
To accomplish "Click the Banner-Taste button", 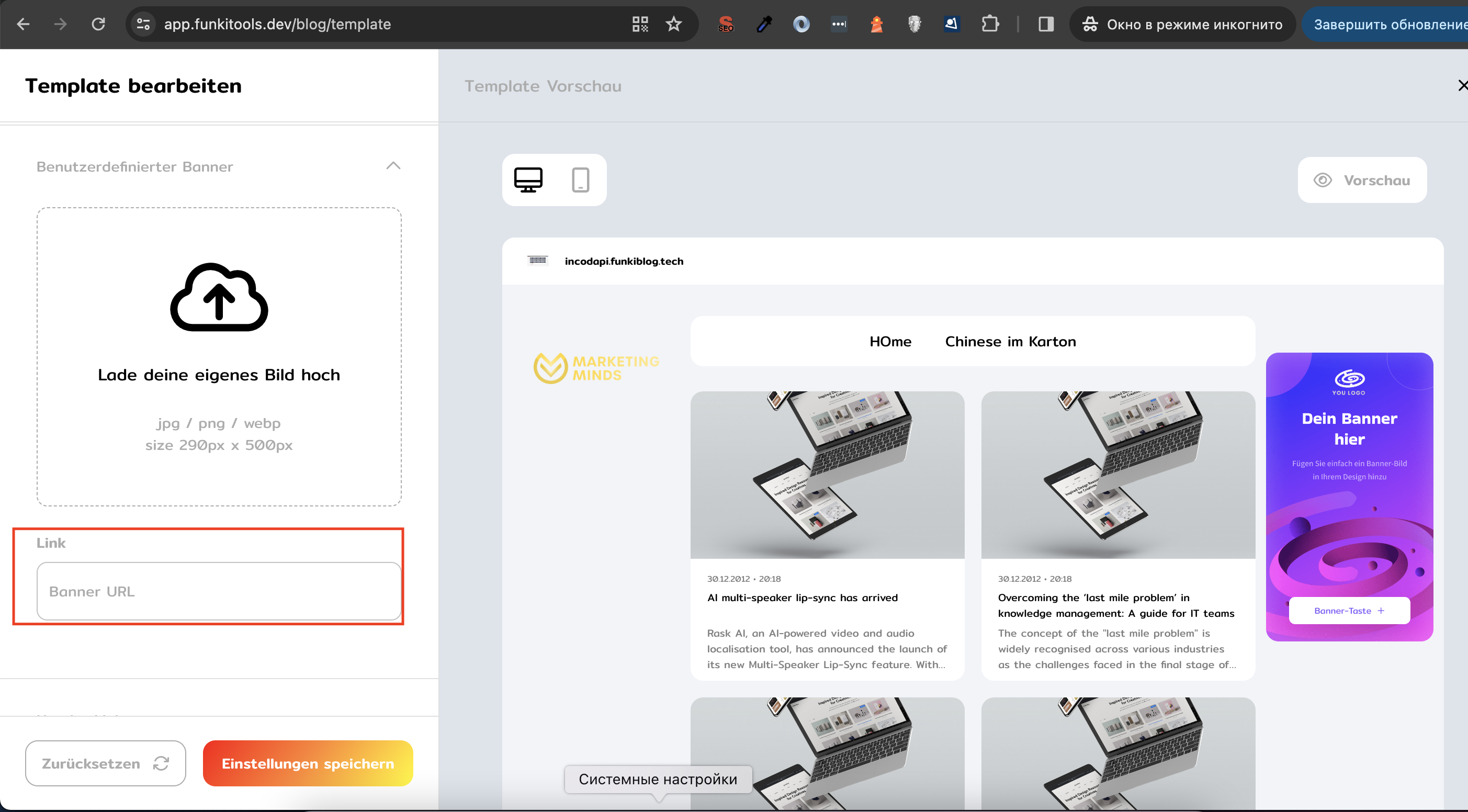I will pos(1349,610).
